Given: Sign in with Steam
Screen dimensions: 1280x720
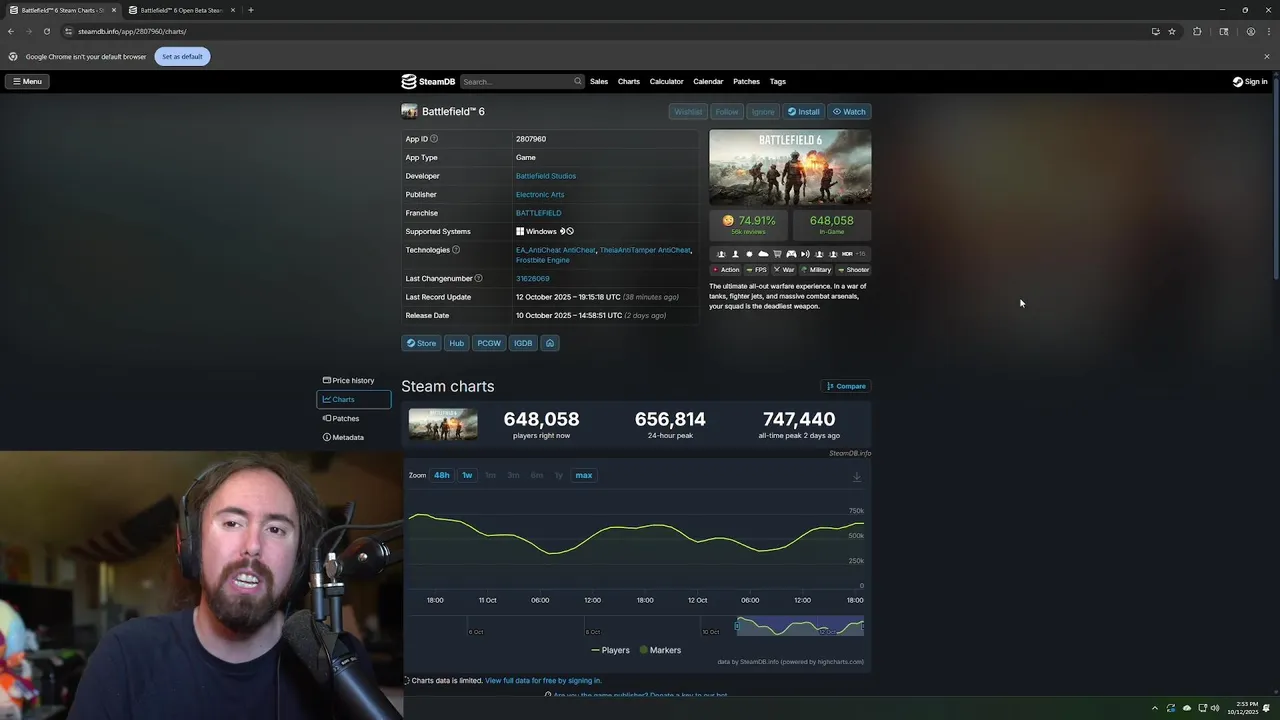Looking at the screenshot, I should click(x=1250, y=81).
